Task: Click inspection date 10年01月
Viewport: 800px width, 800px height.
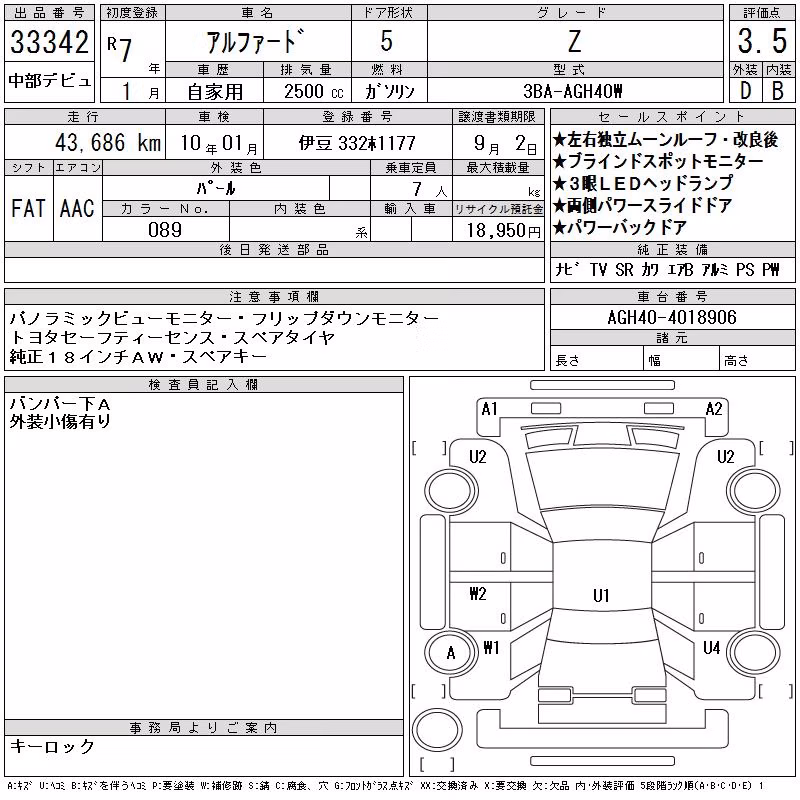Action: [x=219, y=143]
